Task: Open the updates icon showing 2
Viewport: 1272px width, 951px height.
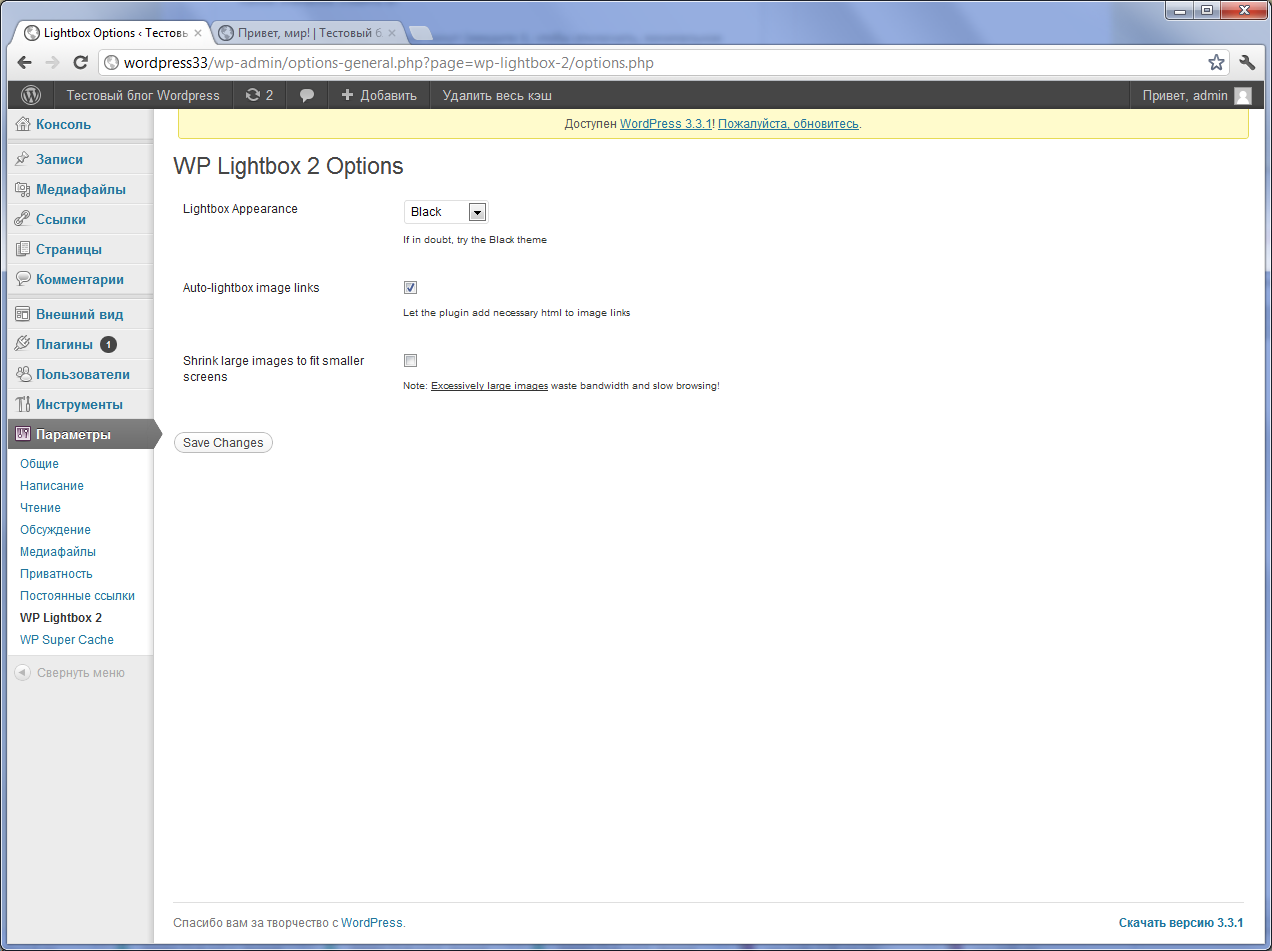Action: [259, 95]
